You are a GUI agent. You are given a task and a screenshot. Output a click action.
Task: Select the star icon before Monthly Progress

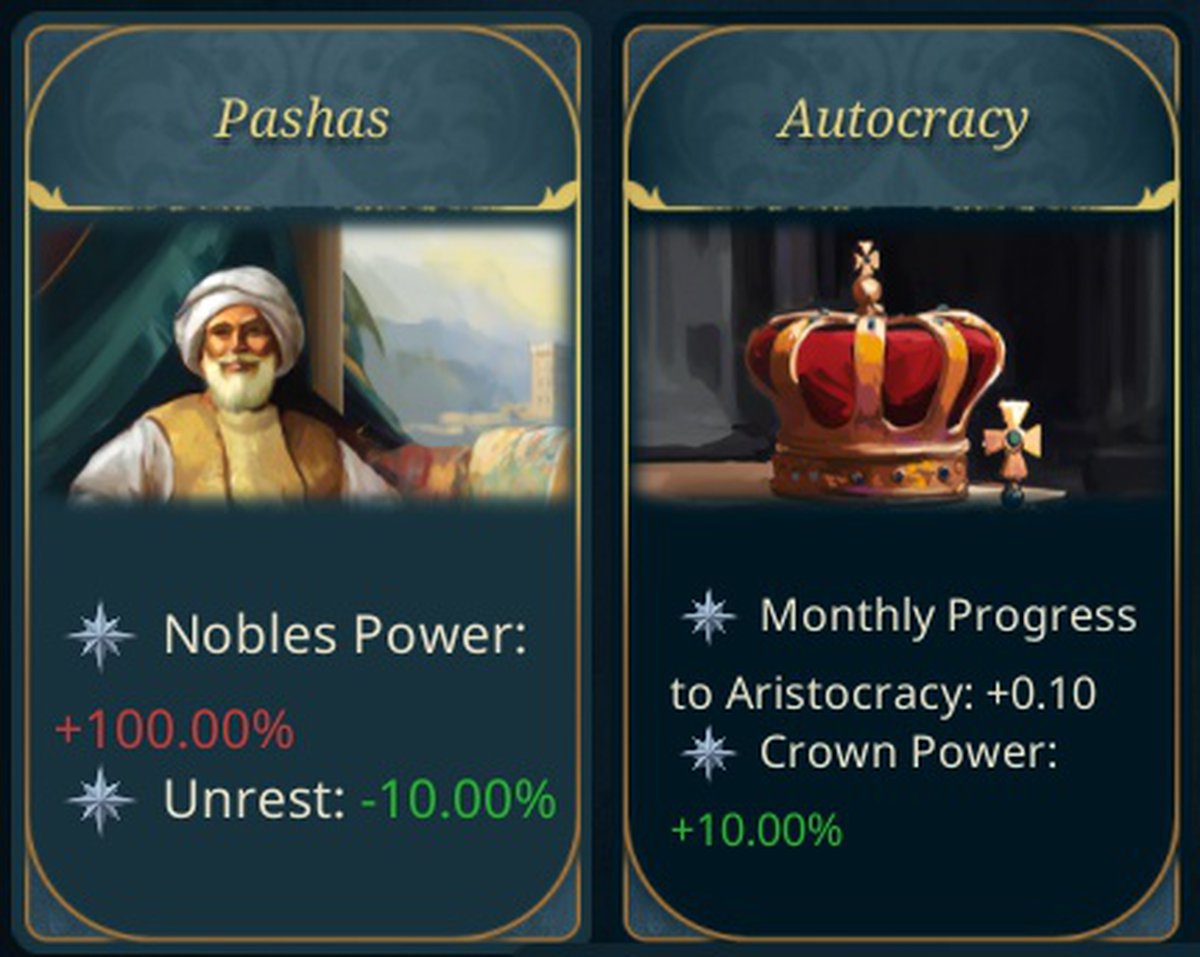point(709,616)
